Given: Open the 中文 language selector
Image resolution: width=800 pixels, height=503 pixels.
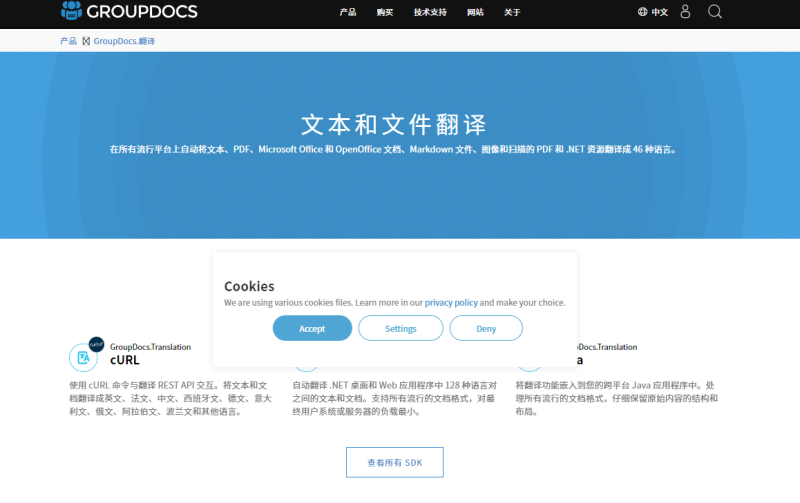Looking at the screenshot, I should [x=660, y=12].
